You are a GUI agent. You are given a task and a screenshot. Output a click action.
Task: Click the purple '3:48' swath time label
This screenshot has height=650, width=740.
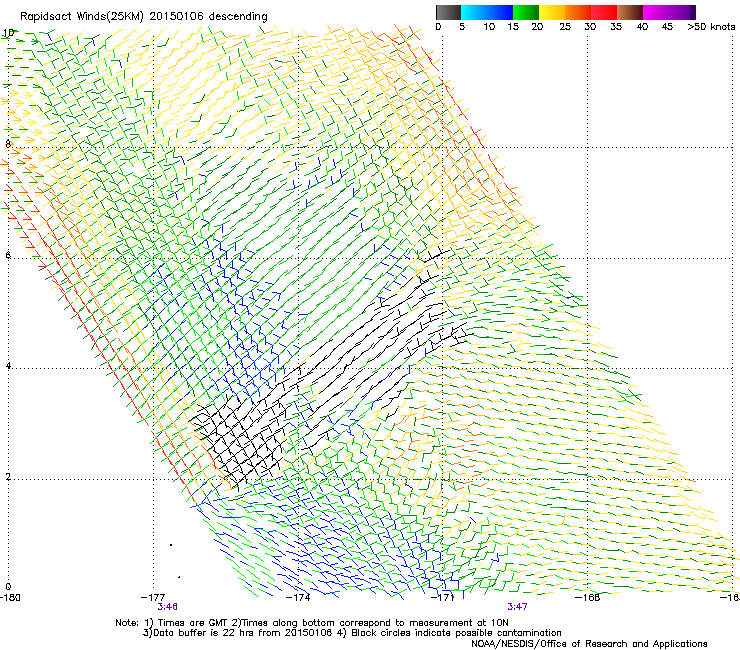168,607
